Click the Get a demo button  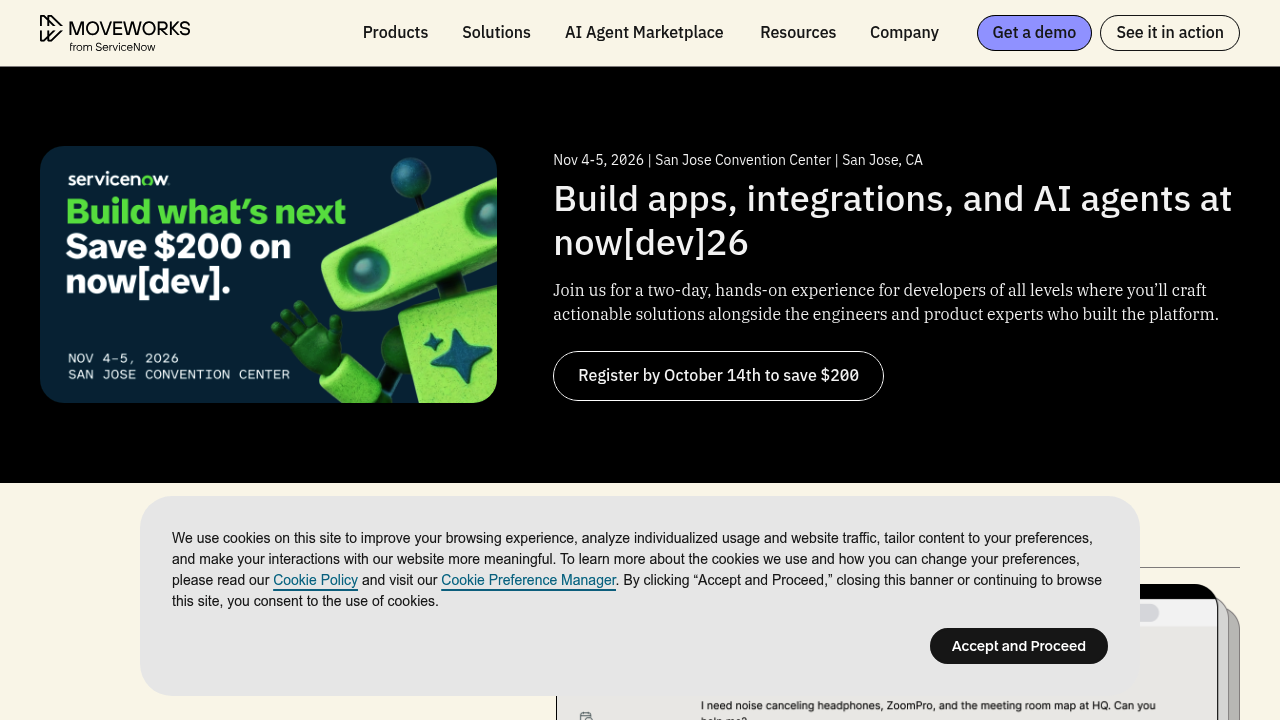click(x=1034, y=33)
